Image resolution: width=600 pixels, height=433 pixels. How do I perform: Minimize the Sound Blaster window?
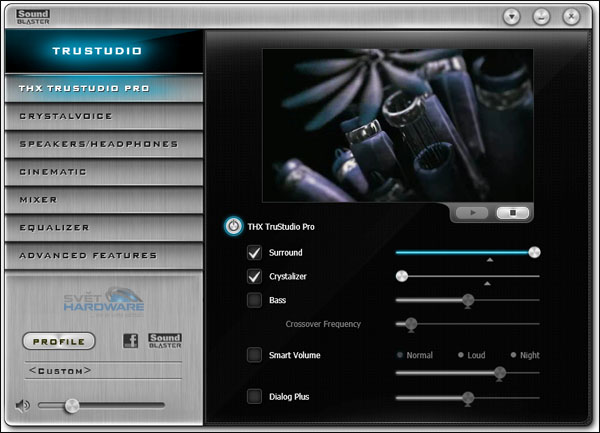(x=541, y=17)
